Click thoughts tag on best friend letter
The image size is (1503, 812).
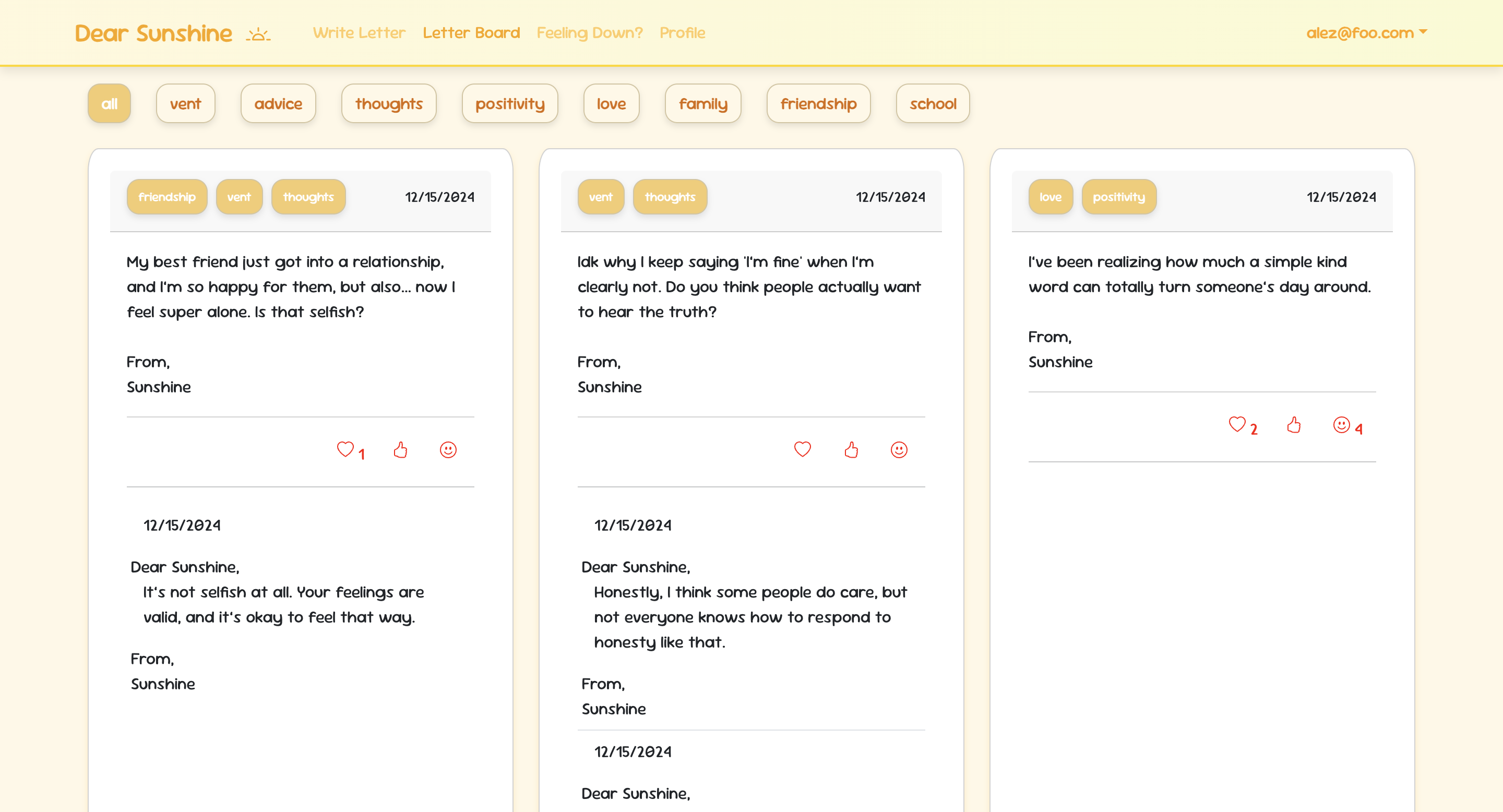point(308,197)
